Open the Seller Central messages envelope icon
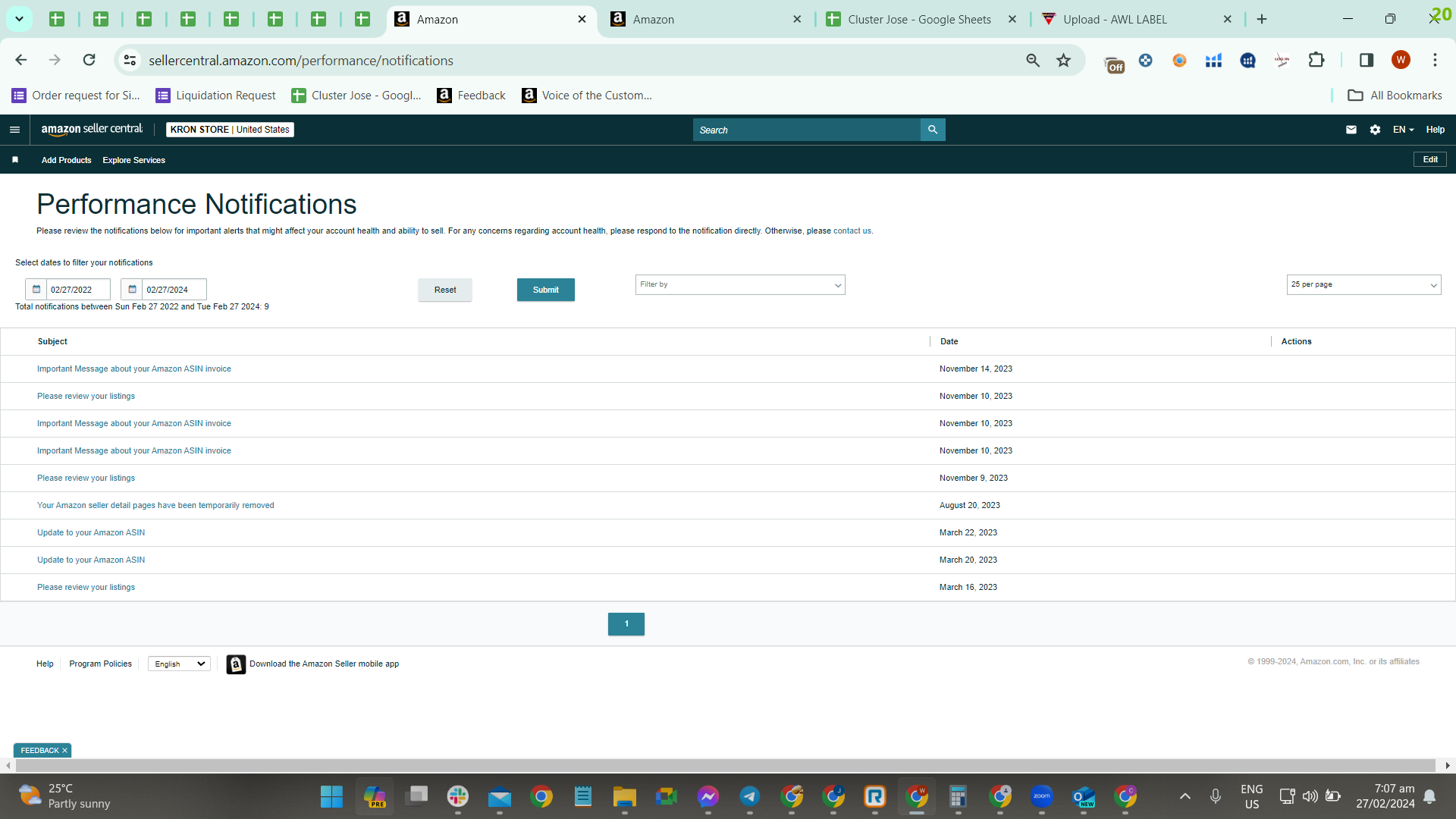The height and width of the screenshot is (819, 1456). click(1351, 130)
